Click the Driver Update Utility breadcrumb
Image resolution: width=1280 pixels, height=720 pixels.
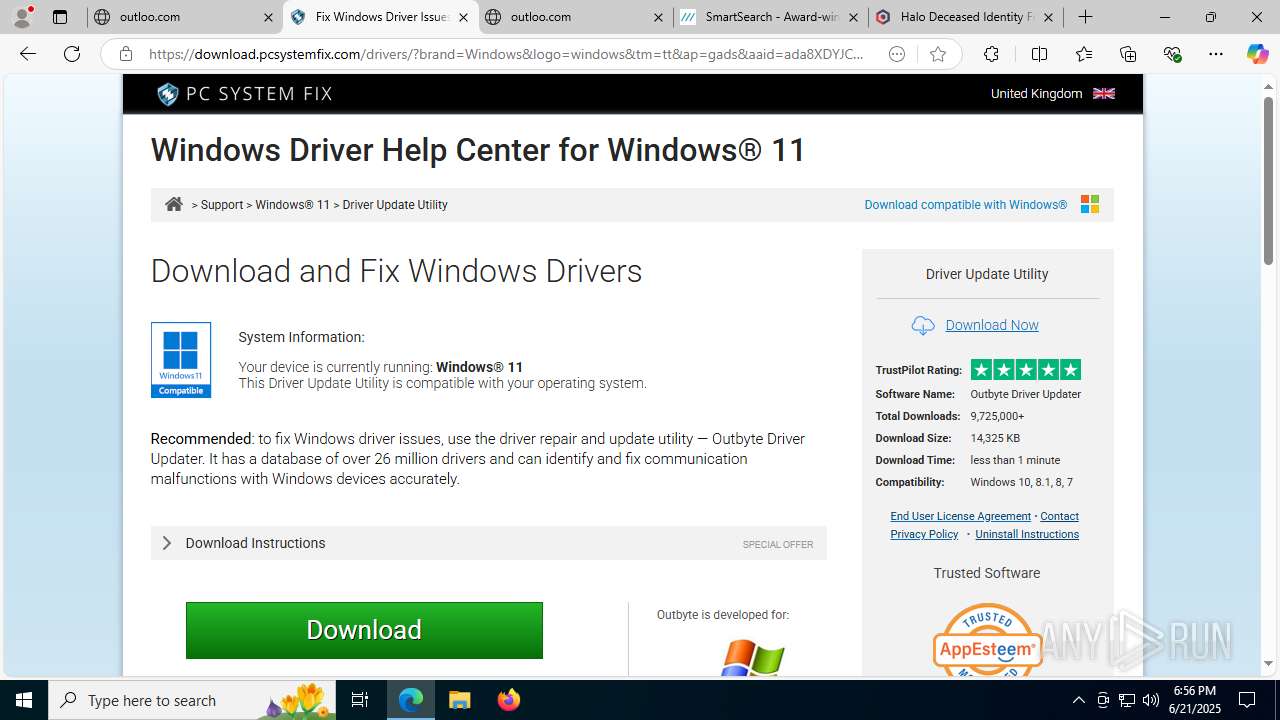395,205
